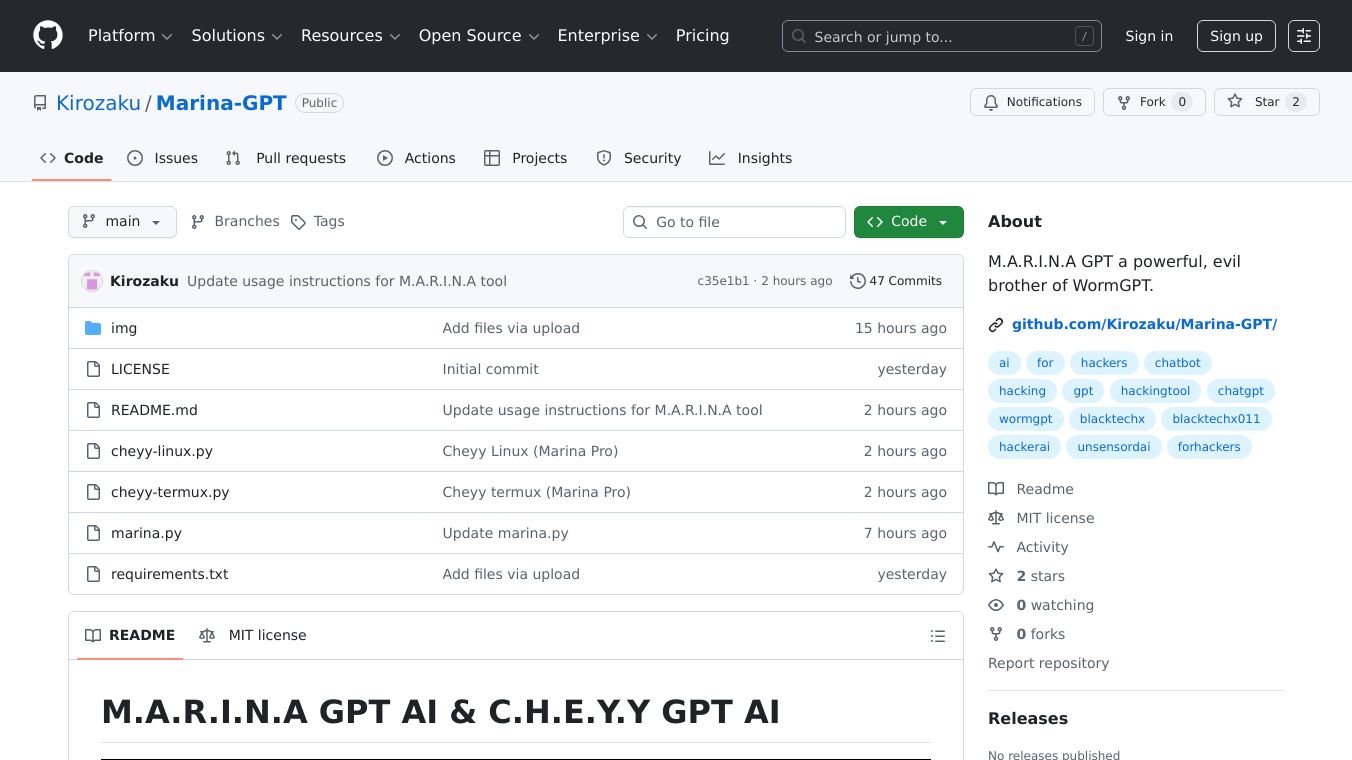Select the wormgpt topic tag

1025,419
